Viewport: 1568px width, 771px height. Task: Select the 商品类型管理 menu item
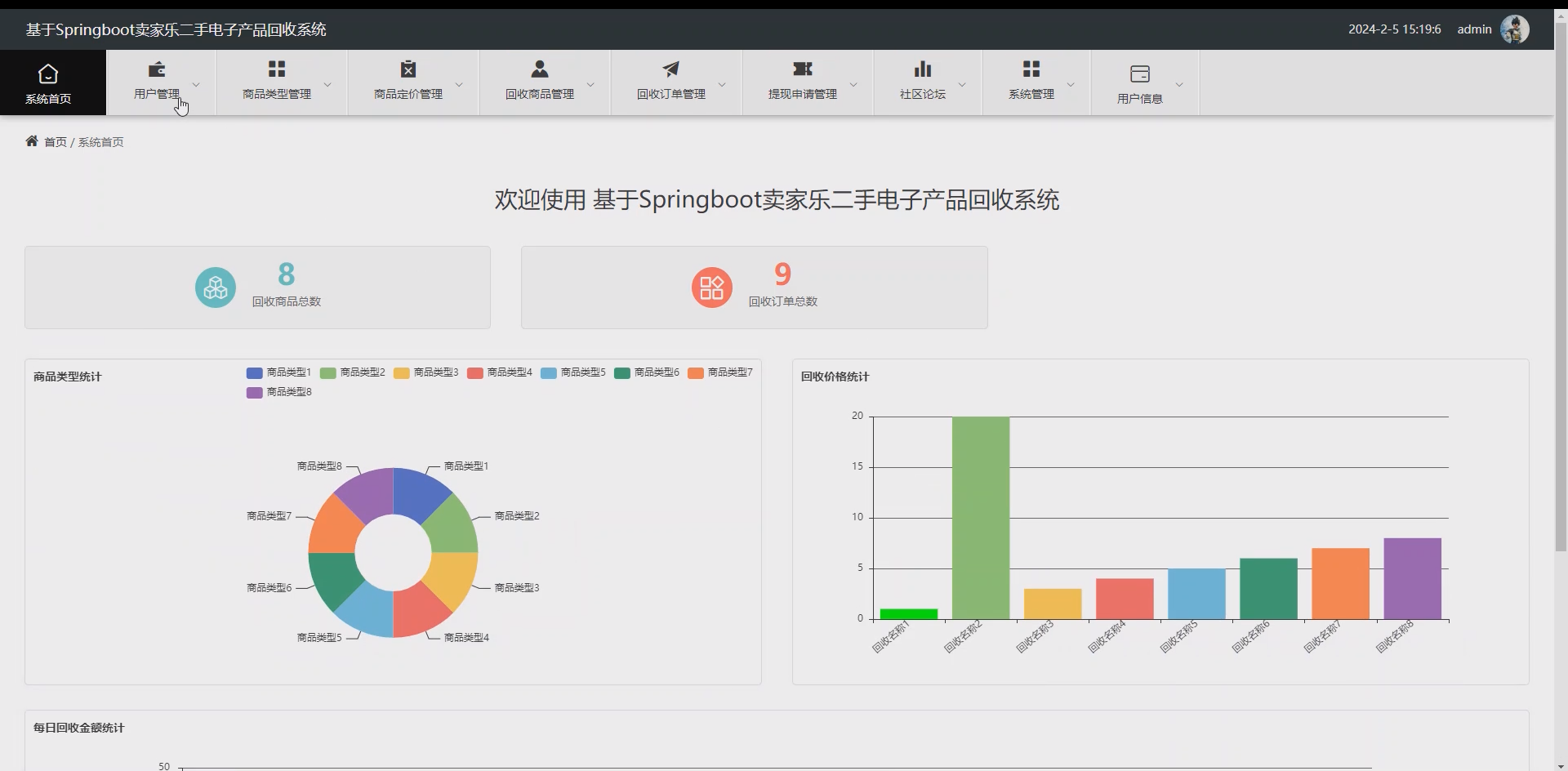[x=276, y=93]
